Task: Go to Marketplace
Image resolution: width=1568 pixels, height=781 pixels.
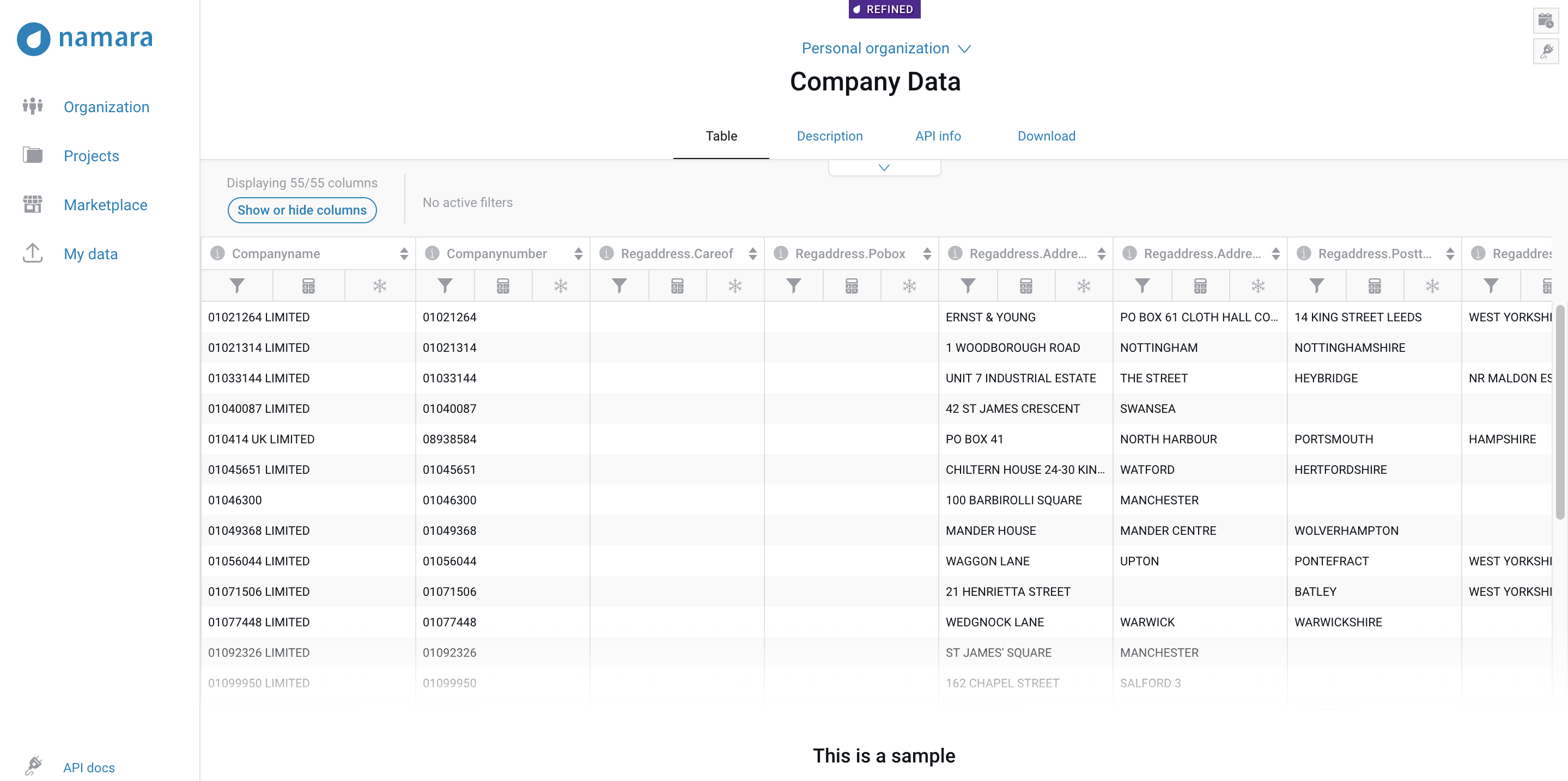Action: tap(105, 205)
